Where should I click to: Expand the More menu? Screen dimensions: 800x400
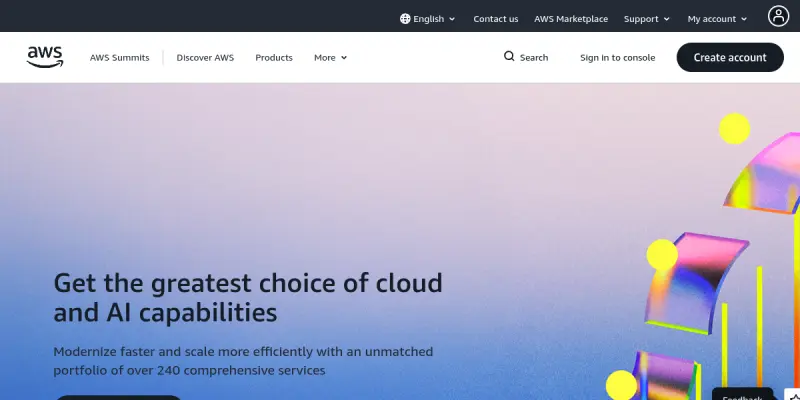[331, 58]
